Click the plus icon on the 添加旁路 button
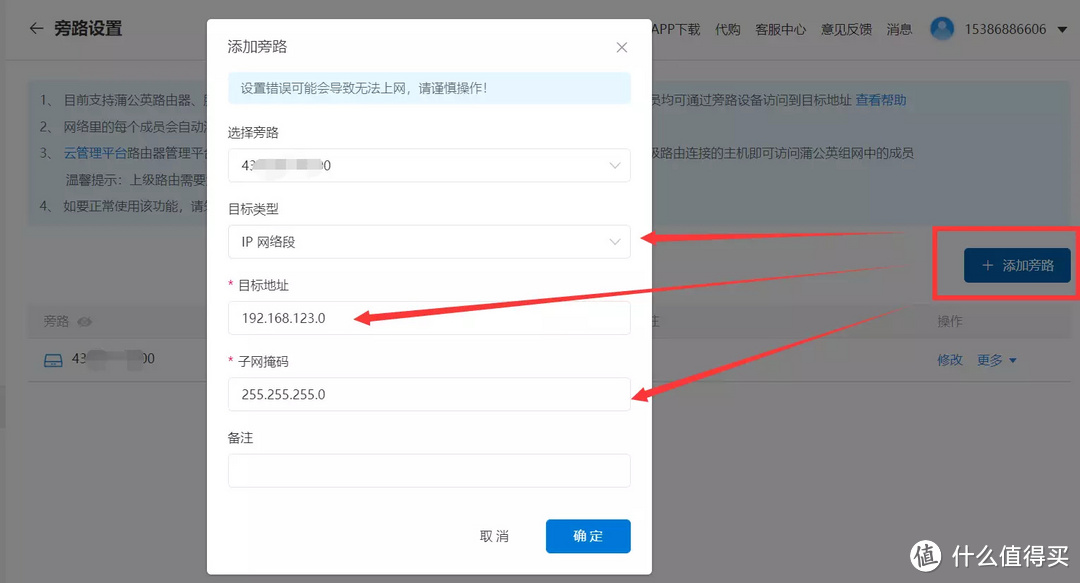This screenshot has width=1080, height=583. pyautogui.click(x=988, y=265)
